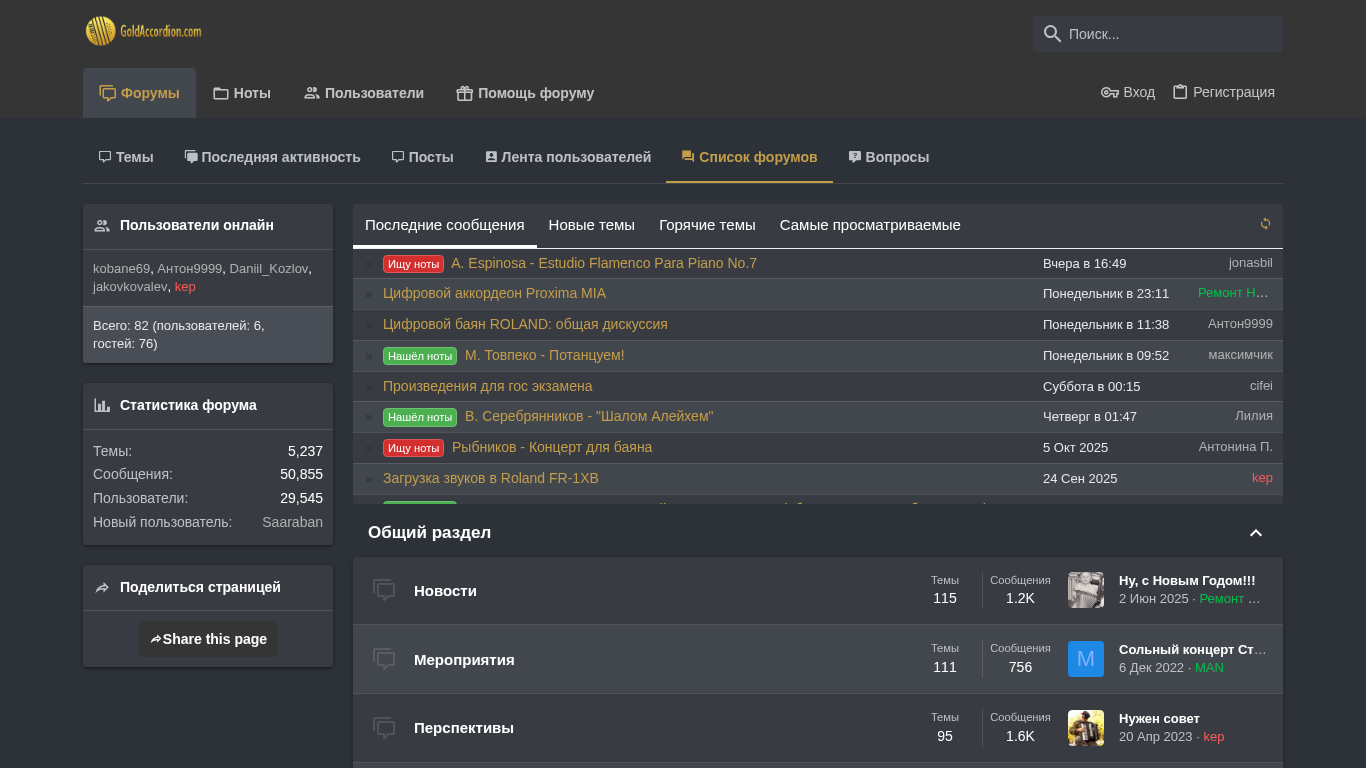The width and height of the screenshot is (1366, 768).
Task: Open the Вопросы navigation tab
Action: coord(888,157)
